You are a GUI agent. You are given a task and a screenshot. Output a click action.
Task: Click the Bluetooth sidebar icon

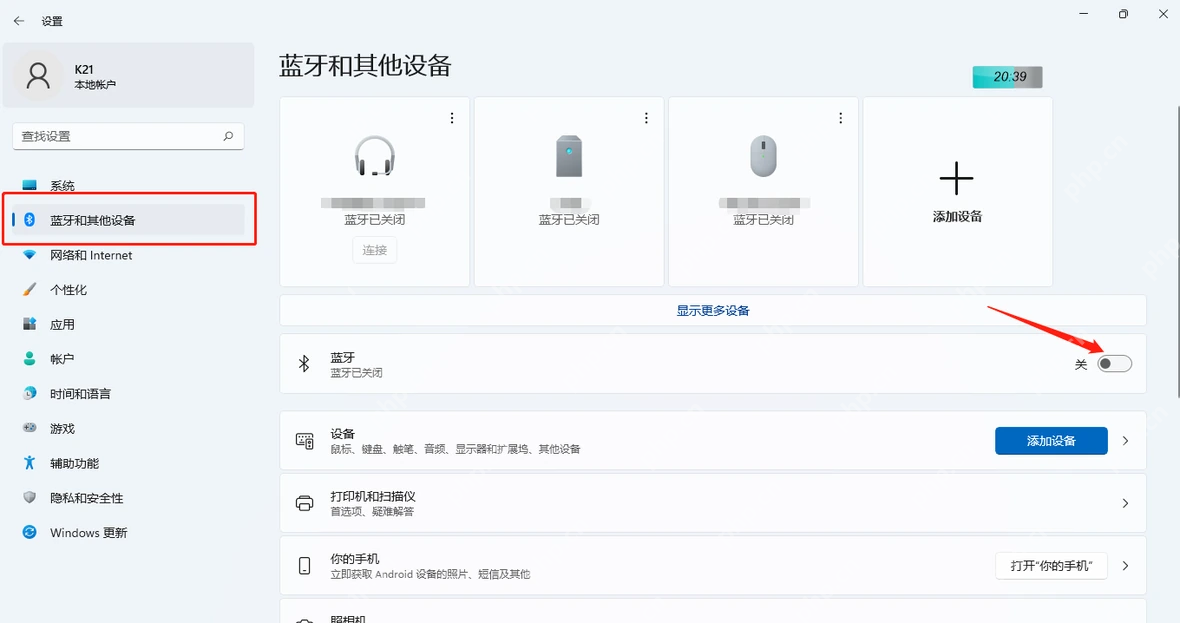pyautogui.click(x=29, y=220)
